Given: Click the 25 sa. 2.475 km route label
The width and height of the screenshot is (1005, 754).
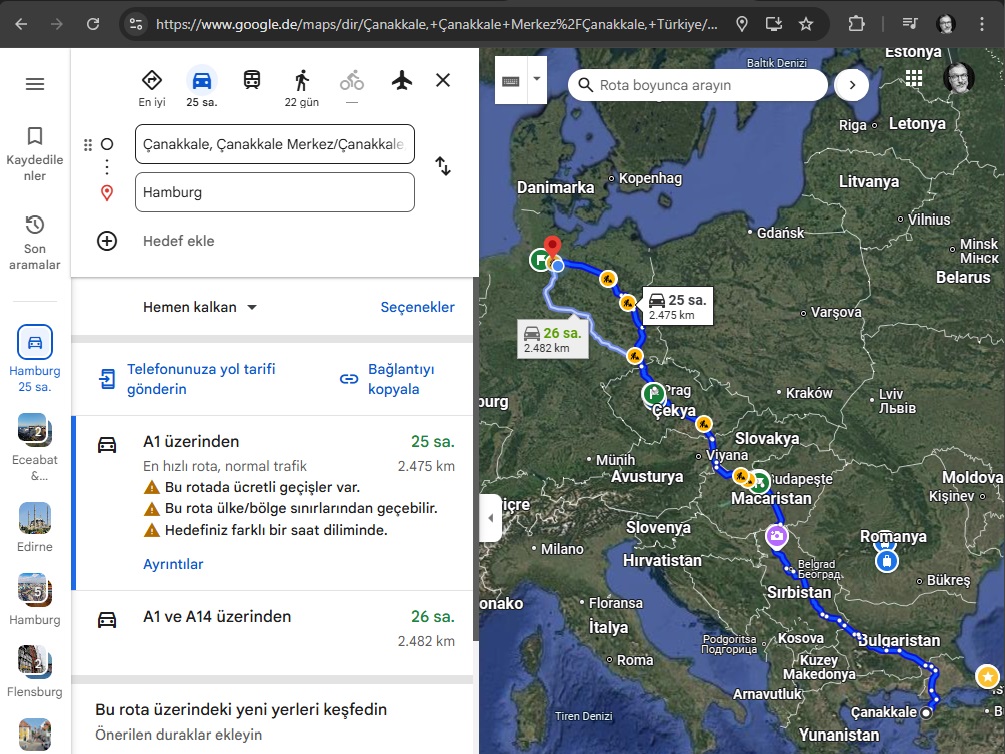Looking at the screenshot, I should (x=678, y=306).
